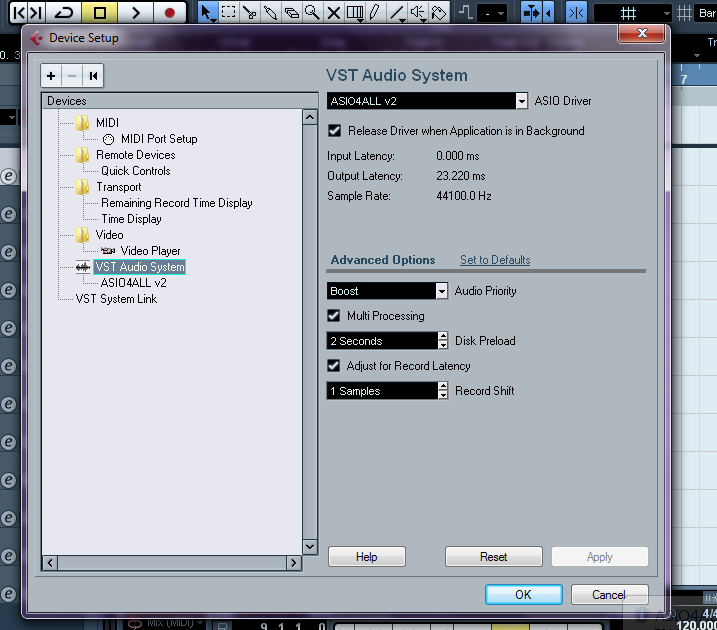Image resolution: width=717 pixels, height=630 pixels.
Task: Select Quick Controls in device tree
Action: point(135,171)
